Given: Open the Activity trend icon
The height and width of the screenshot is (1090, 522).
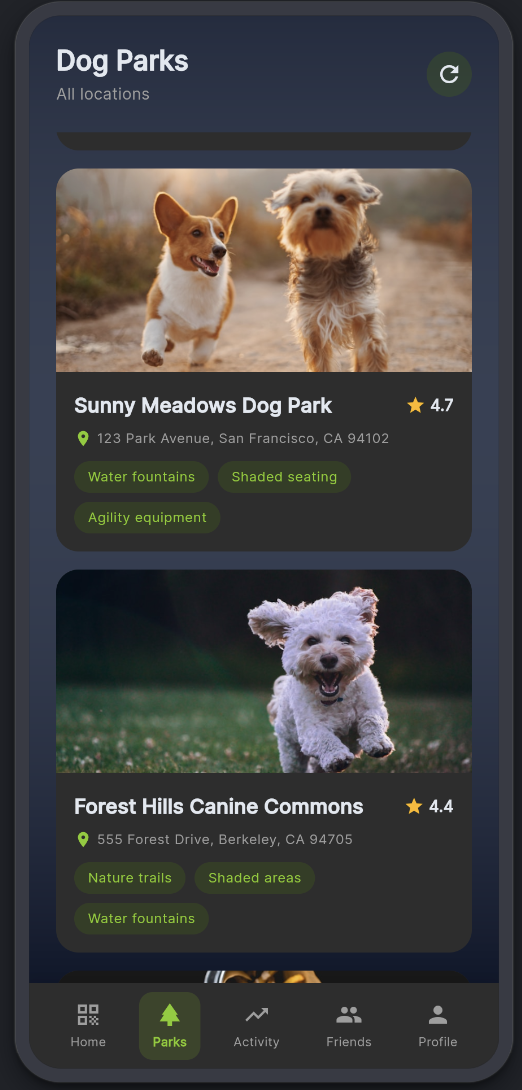Looking at the screenshot, I should point(256,1015).
